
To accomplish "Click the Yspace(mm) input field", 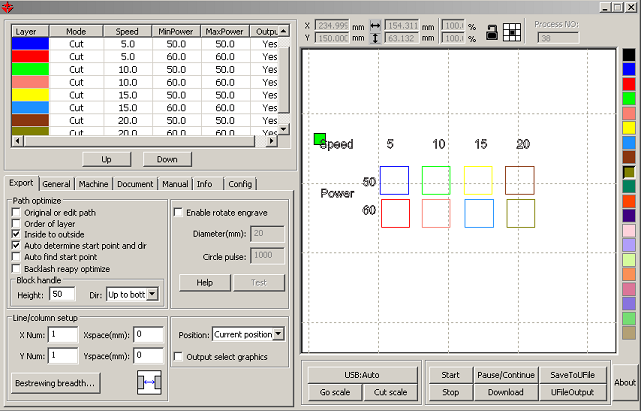I will 148,355.
